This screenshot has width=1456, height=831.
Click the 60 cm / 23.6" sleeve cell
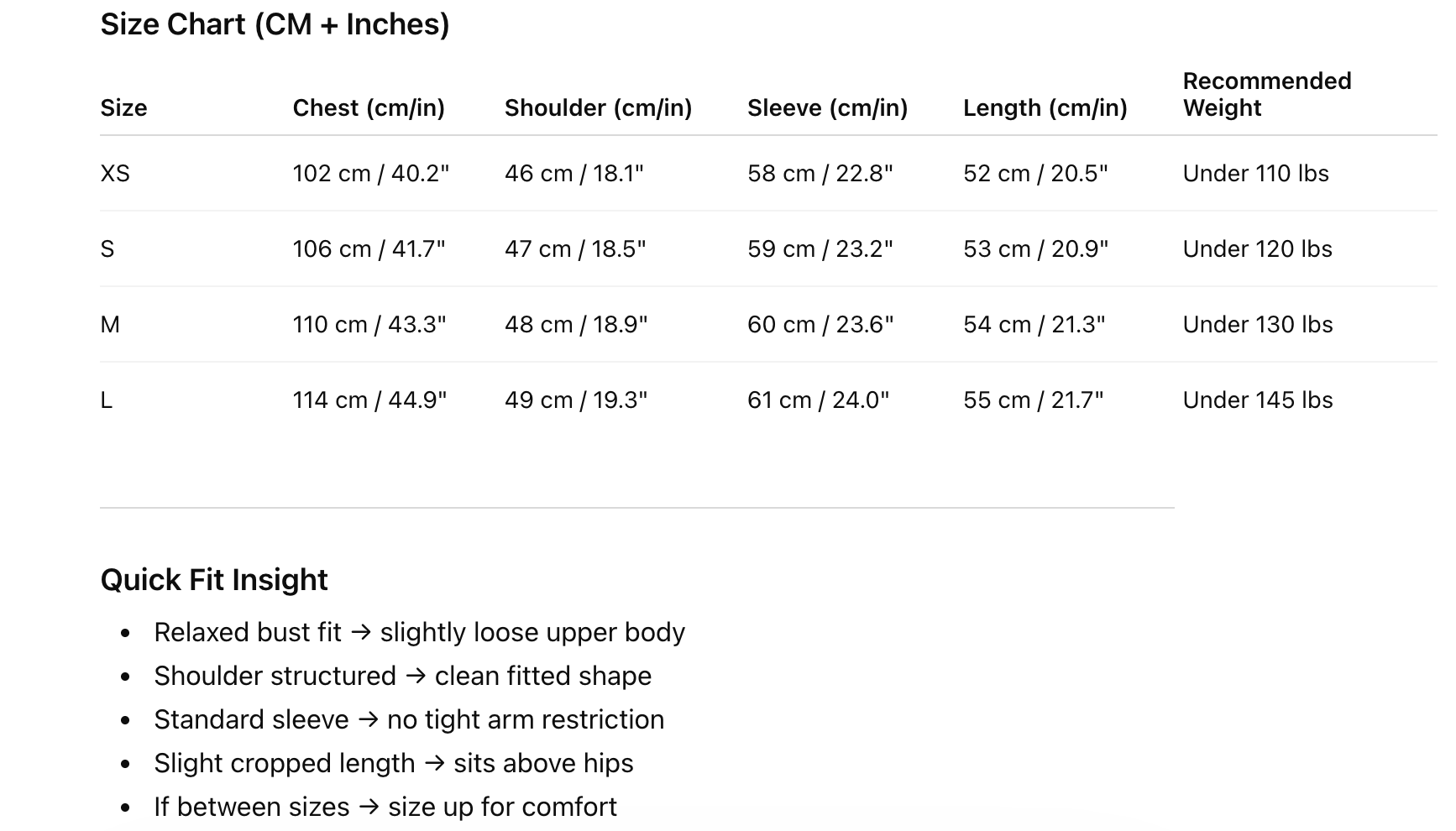pyautogui.click(x=820, y=324)
